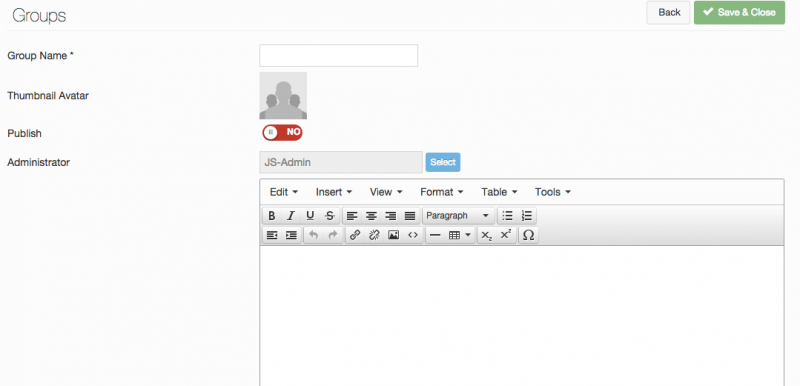Insert a special character (omega)

click(529, 235)
